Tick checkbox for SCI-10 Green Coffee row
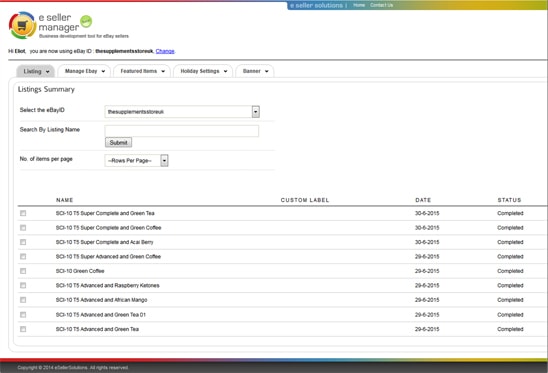 [23, 271]
